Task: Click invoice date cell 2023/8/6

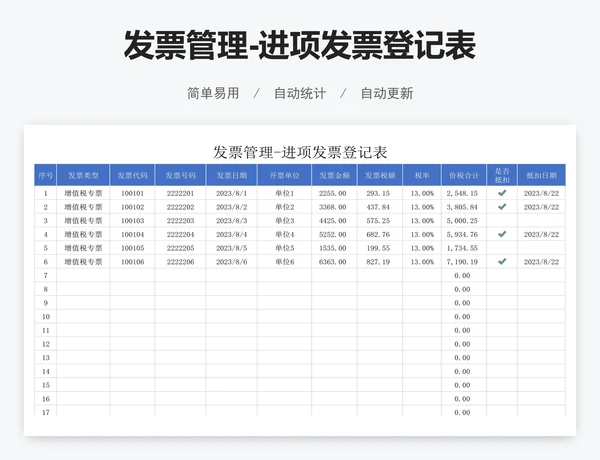Action: click(x=232, y=262)
